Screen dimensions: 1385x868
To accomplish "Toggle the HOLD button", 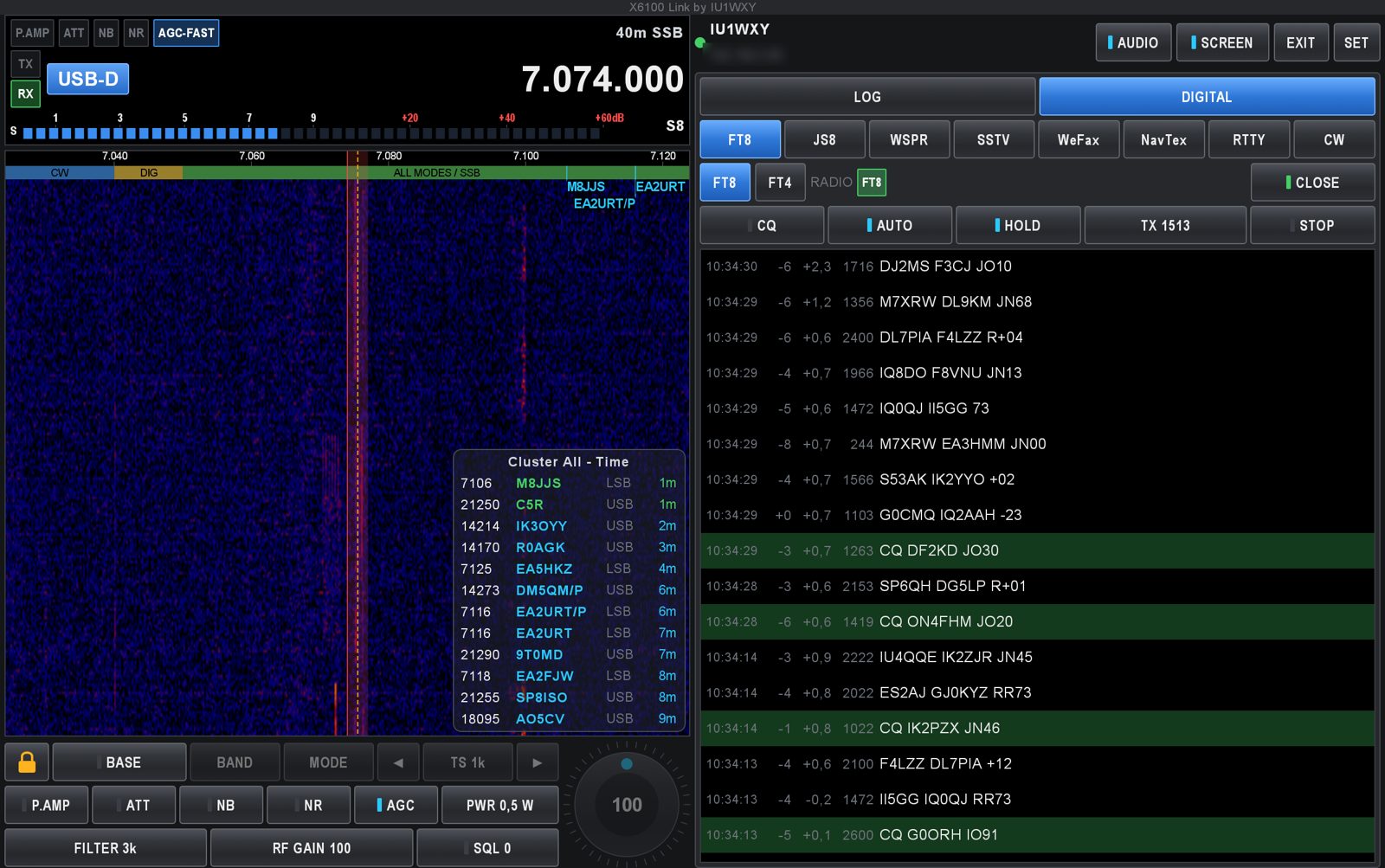I will pos(1018,225).
